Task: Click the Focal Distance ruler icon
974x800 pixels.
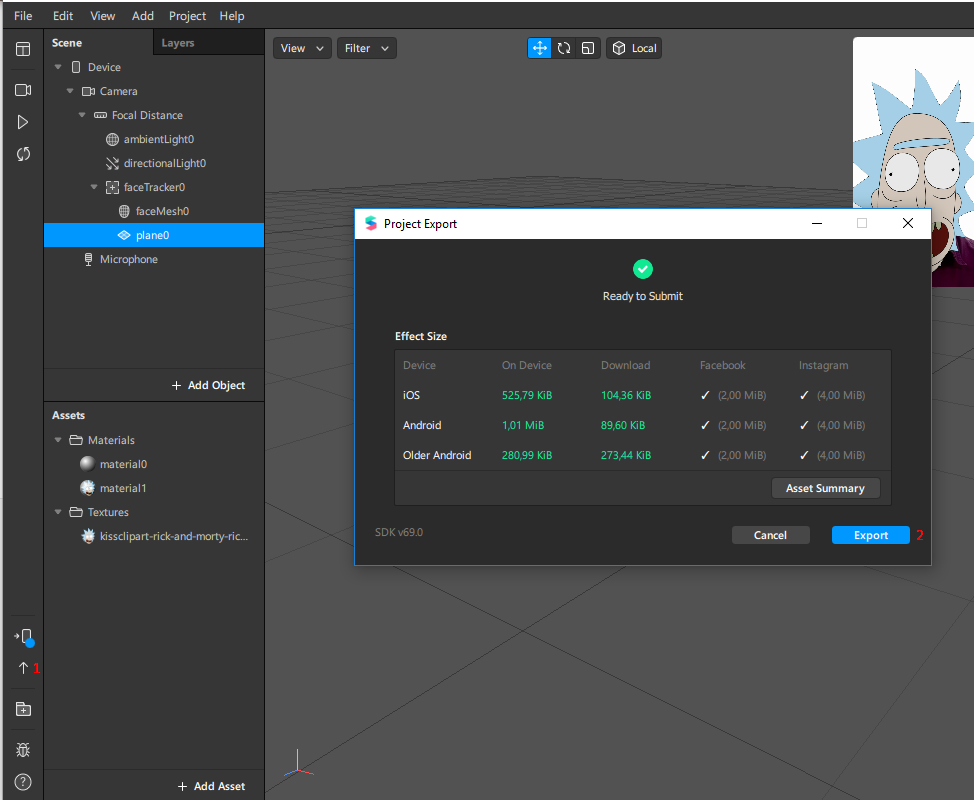Action: [100, 115]
